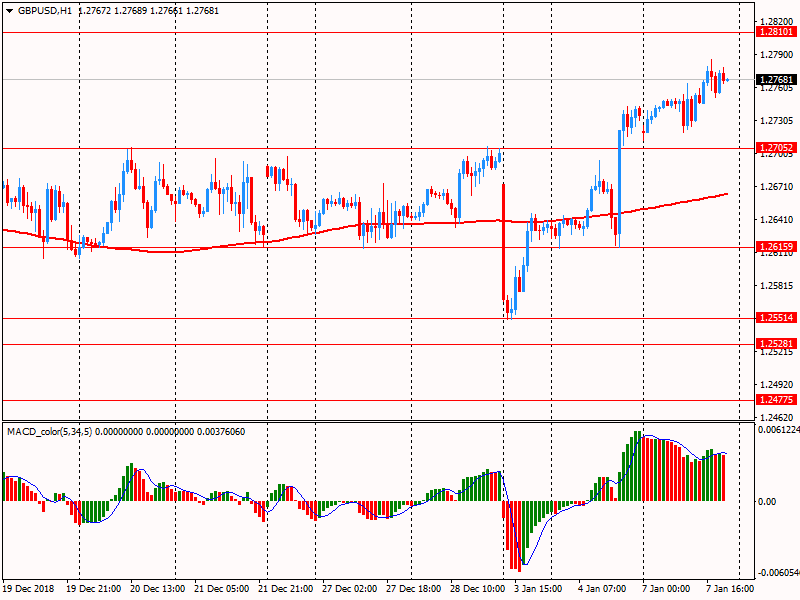Screen dimensions: 800x600
Task: Click the 1.26159 red price label
Action: click(x=776, y=247)
